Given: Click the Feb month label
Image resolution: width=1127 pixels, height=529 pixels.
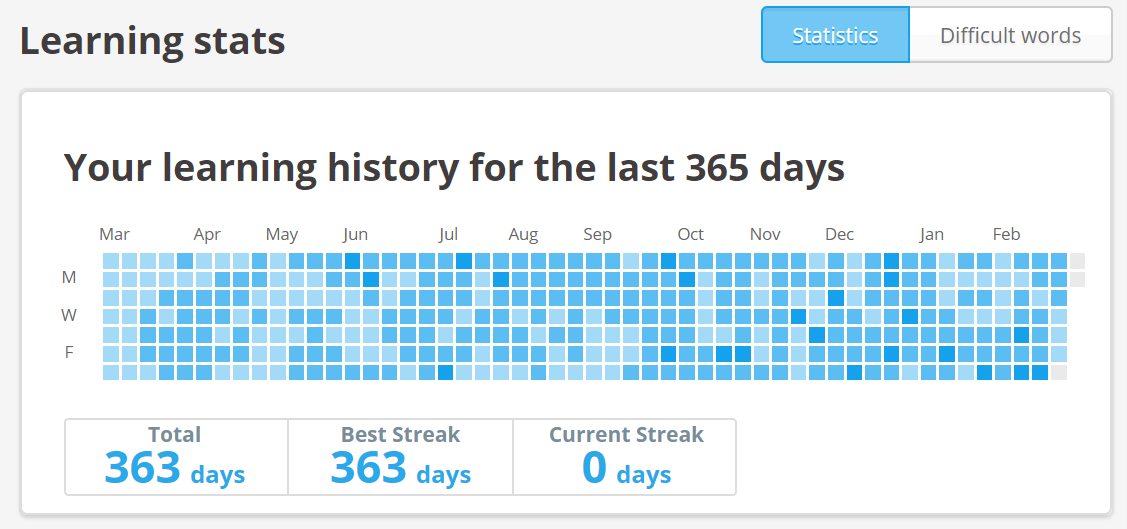Looking at the screenshot, I should click(x=1006, y=234).
